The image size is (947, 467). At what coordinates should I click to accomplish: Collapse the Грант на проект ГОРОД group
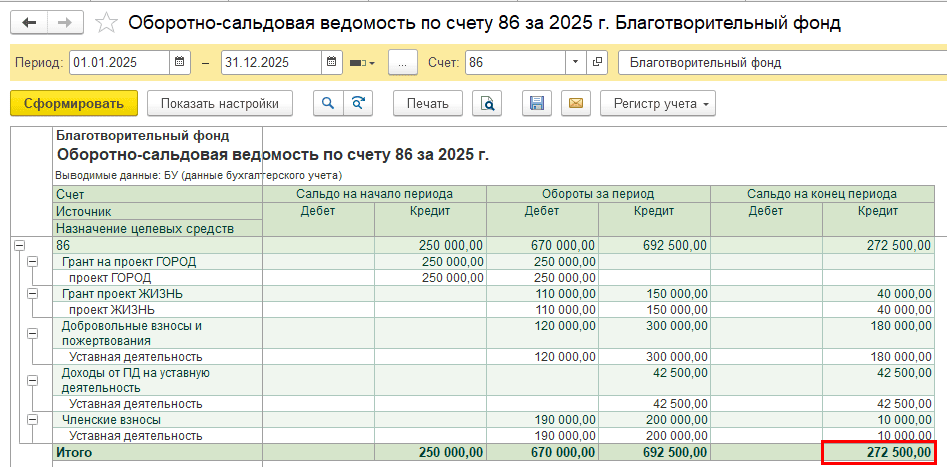tap(32, 261)
